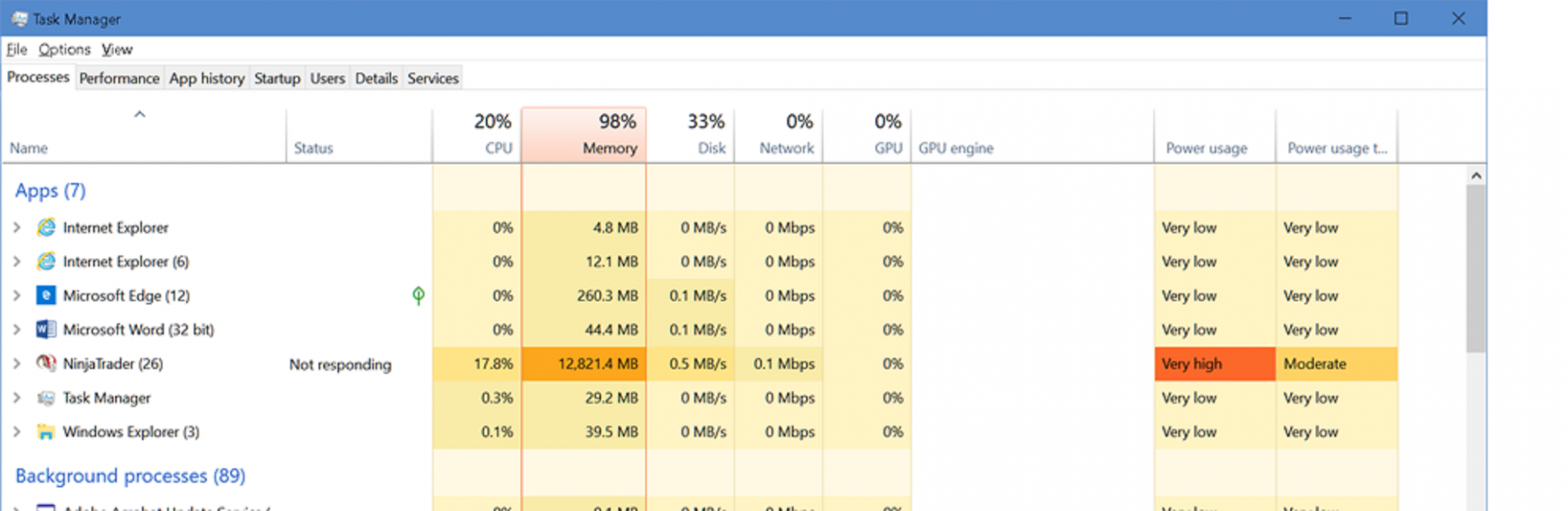Sort processes by Disk column
This screenshot has width=1568, height=511.
coord(691,135)
